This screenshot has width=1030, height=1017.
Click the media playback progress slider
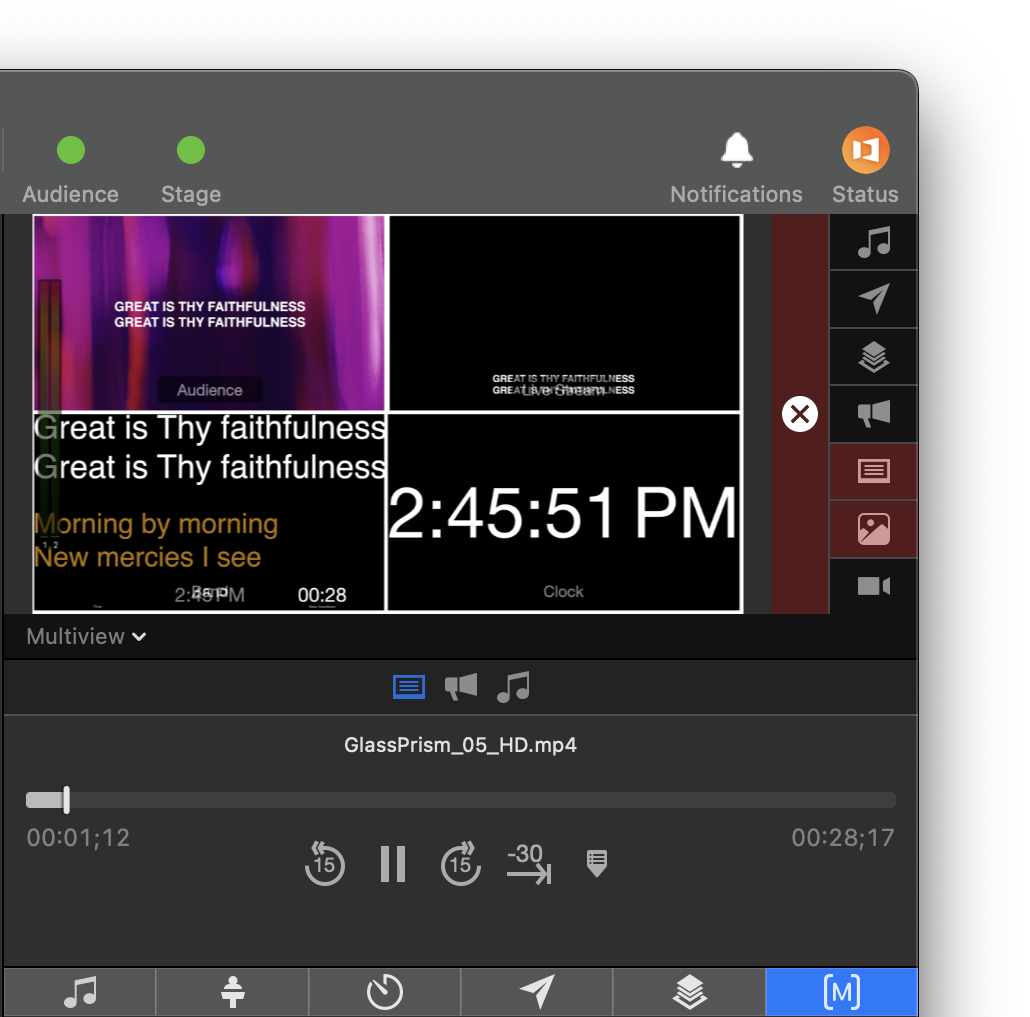460,800
